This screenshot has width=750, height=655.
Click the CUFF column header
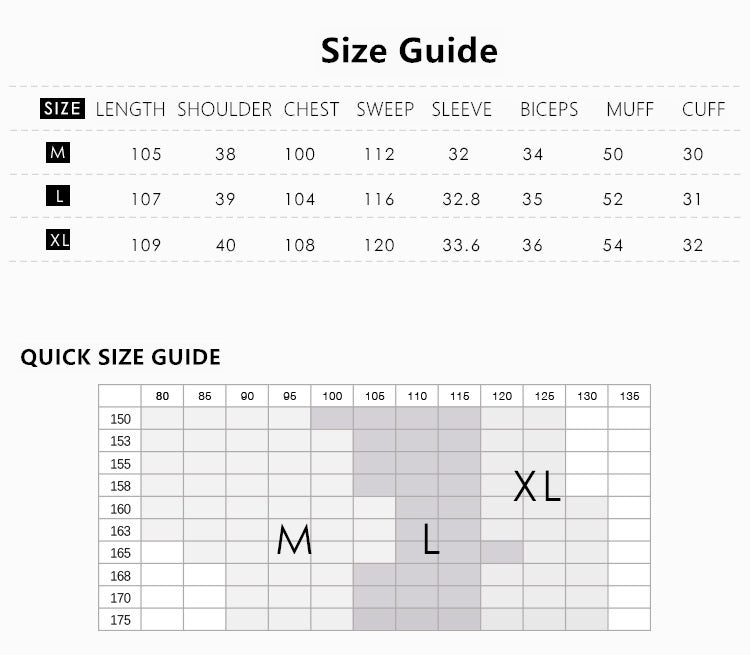tap(704, 110)
